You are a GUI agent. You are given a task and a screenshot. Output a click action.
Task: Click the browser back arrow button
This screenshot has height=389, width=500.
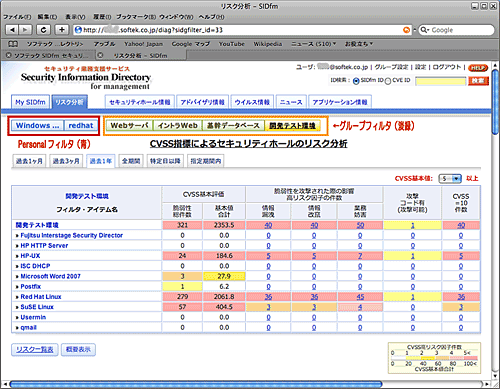click(x=12, y=30)
